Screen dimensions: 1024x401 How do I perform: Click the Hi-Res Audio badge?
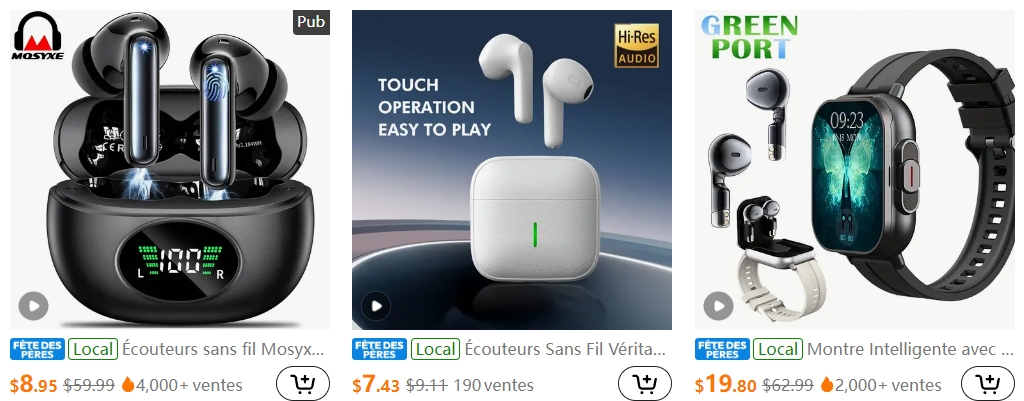tap(637, 46)
